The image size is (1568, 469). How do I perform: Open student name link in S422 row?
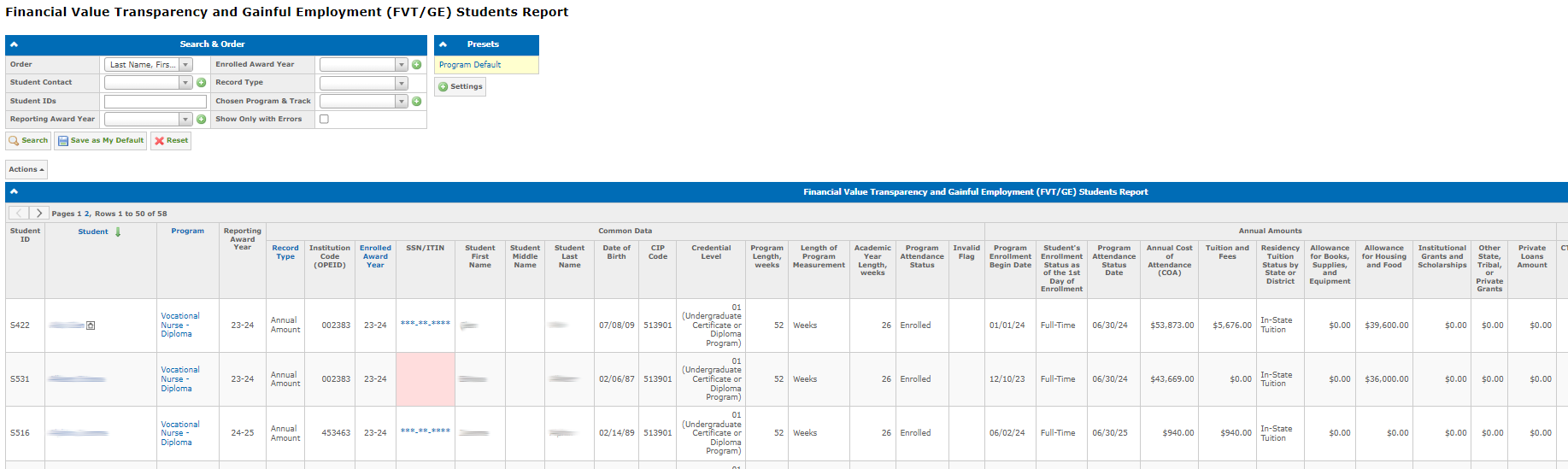[67, 325]
